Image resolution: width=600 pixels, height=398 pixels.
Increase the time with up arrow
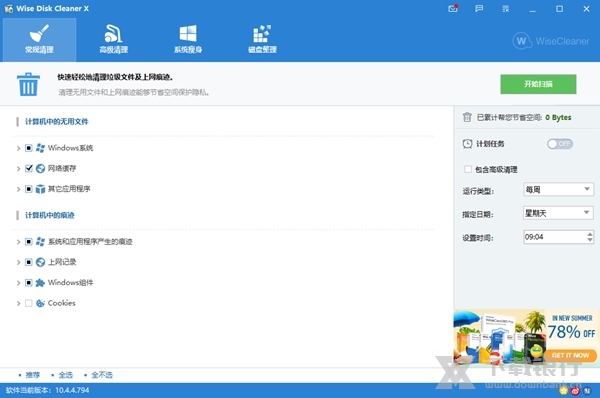point(590,234)
